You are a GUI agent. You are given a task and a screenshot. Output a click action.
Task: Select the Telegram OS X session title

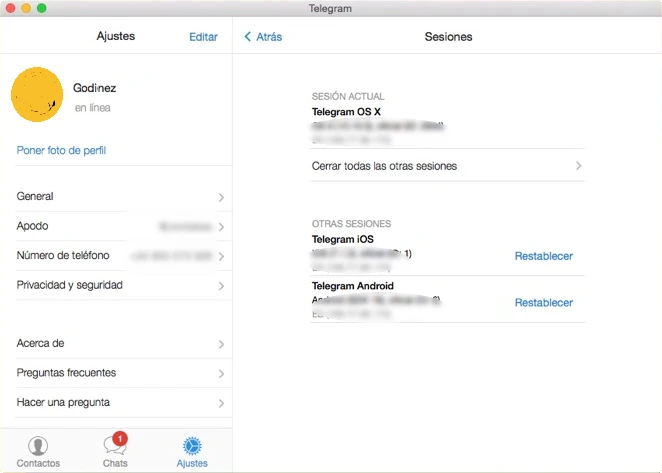tap(346, 112)
